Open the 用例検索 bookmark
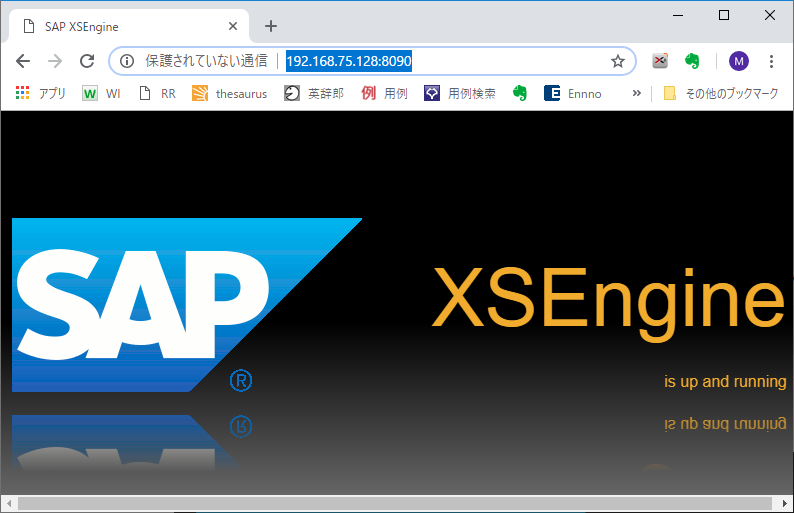Image resolution: width=794 pixels, height=513 pixels. click(460, 93)
